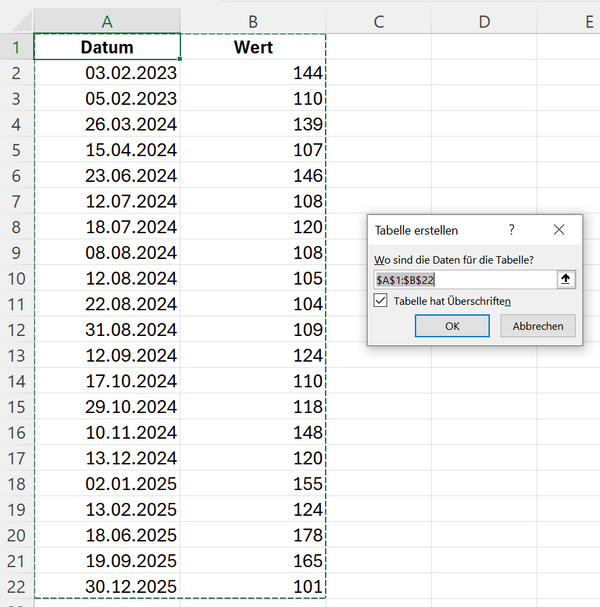The width and height of the screenshot is (600, 607).
Task: Toggle 'Tabelle hat Überschriften' checkbox
Action: pyautogui.click(x=381, y=300)
